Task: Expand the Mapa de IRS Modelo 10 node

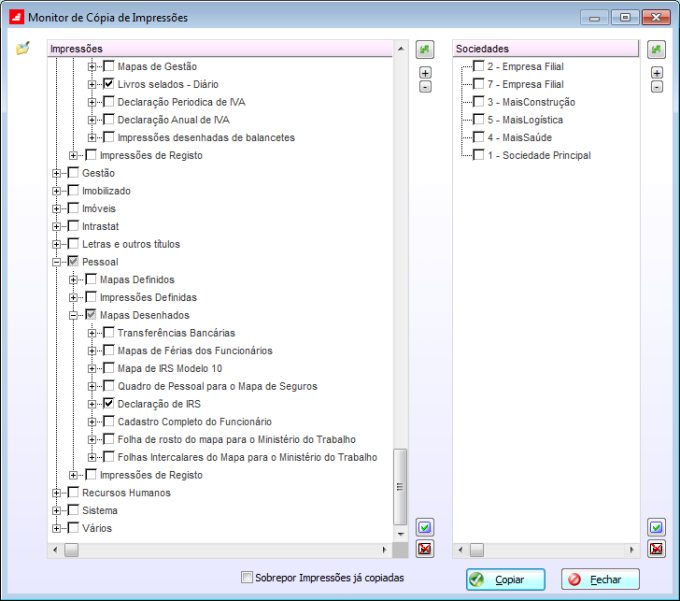Action: pos(92,369)
